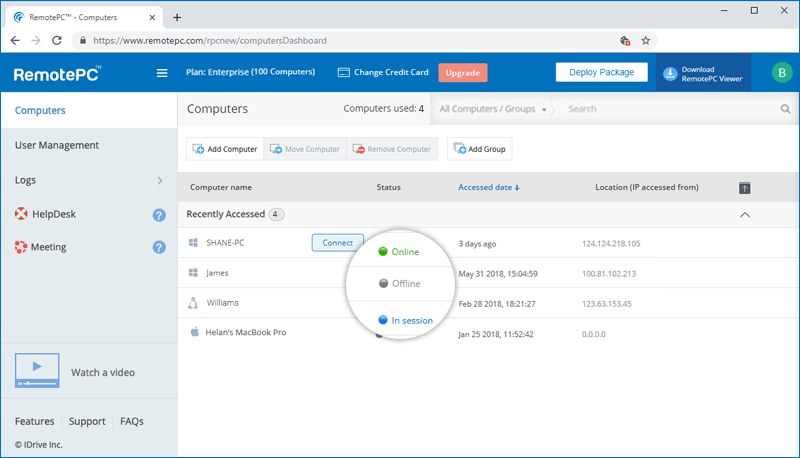Open the hamburger menu icon
800x458 pixels.
162,73
